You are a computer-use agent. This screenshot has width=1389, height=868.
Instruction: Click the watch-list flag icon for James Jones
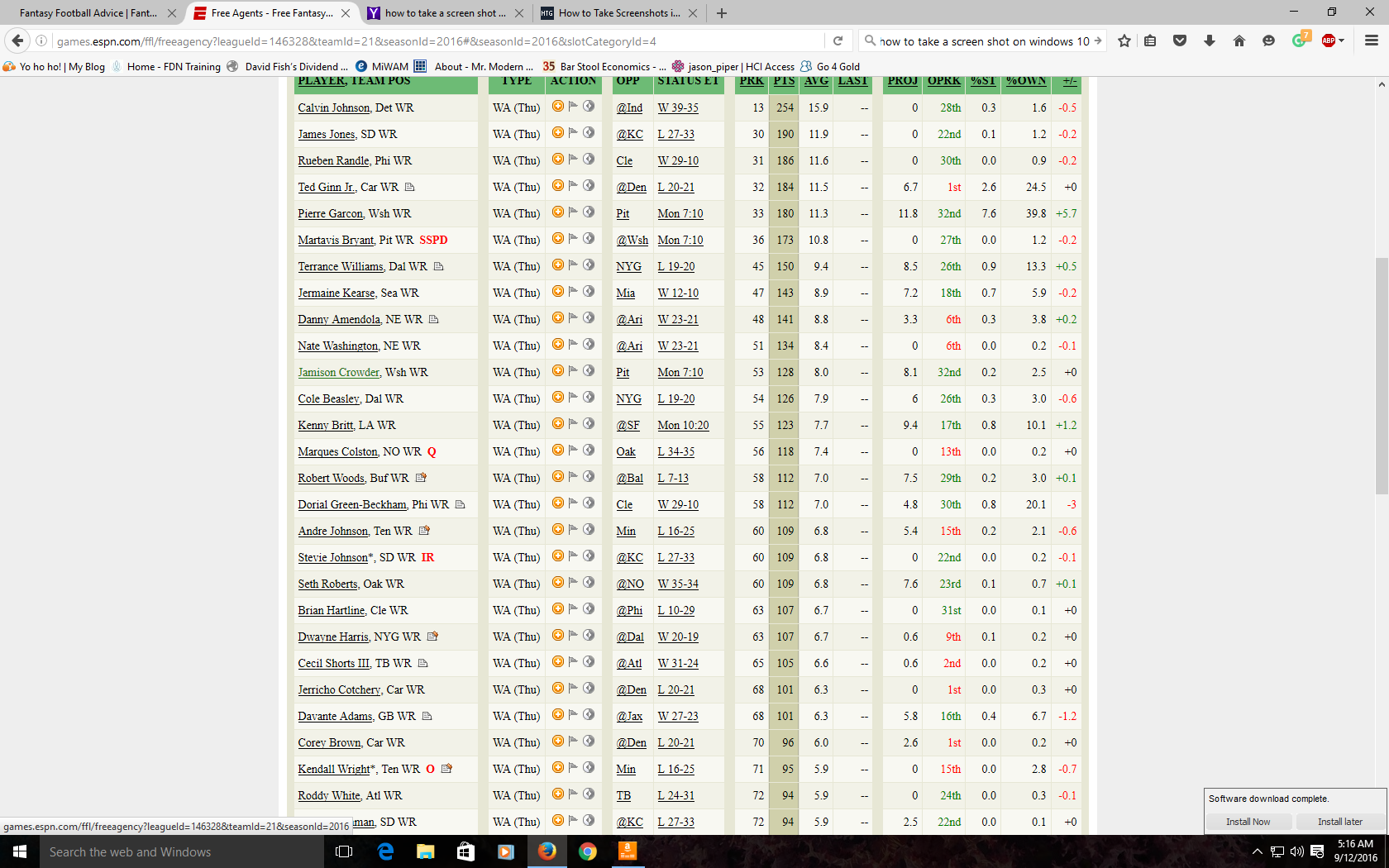(x=573, y=132)
